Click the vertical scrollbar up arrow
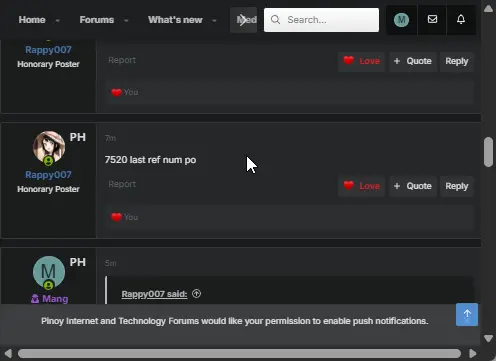 488,8
